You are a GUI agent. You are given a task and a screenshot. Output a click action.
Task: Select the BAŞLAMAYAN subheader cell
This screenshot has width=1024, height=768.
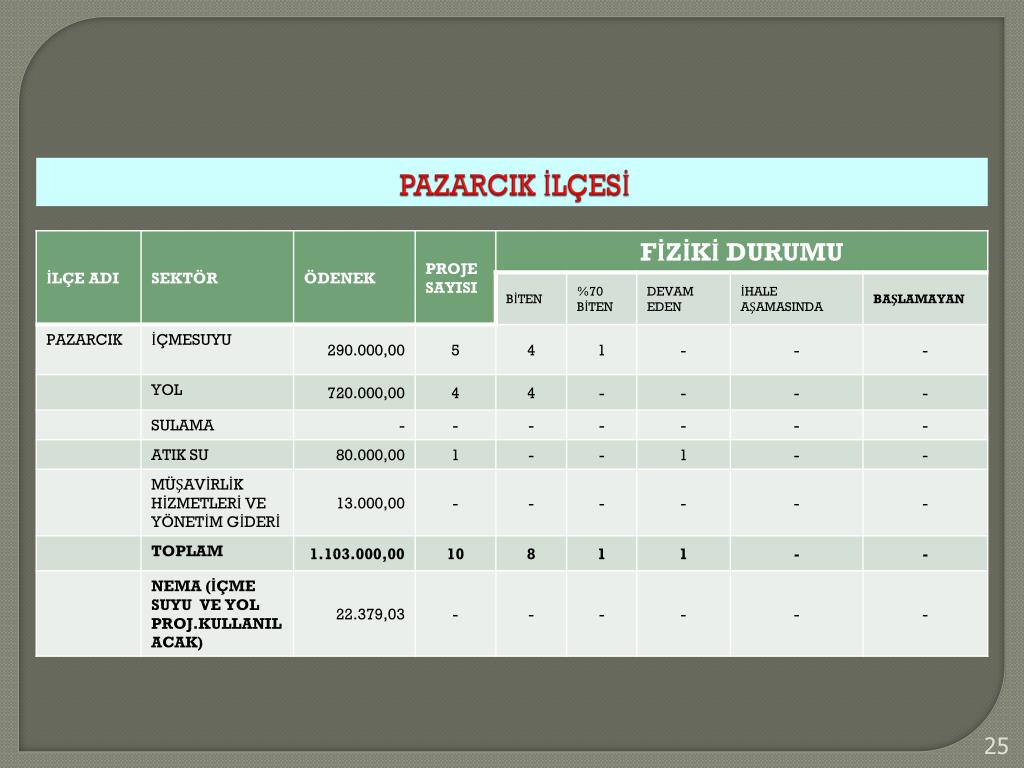point(925,299)
